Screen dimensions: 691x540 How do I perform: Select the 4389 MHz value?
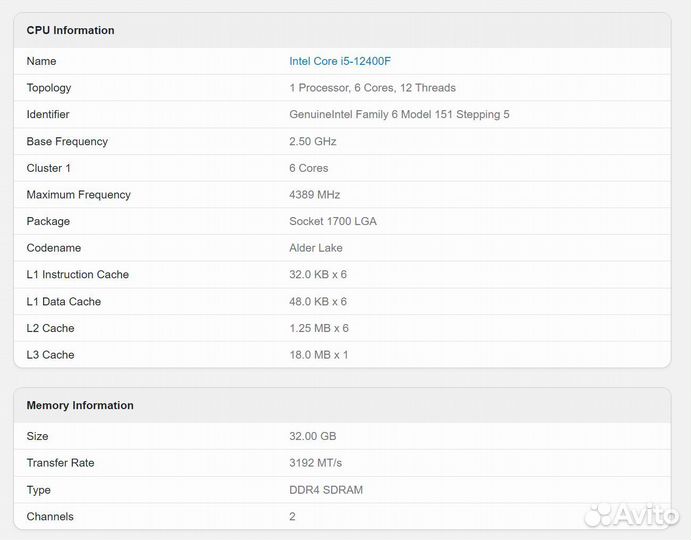315,194
